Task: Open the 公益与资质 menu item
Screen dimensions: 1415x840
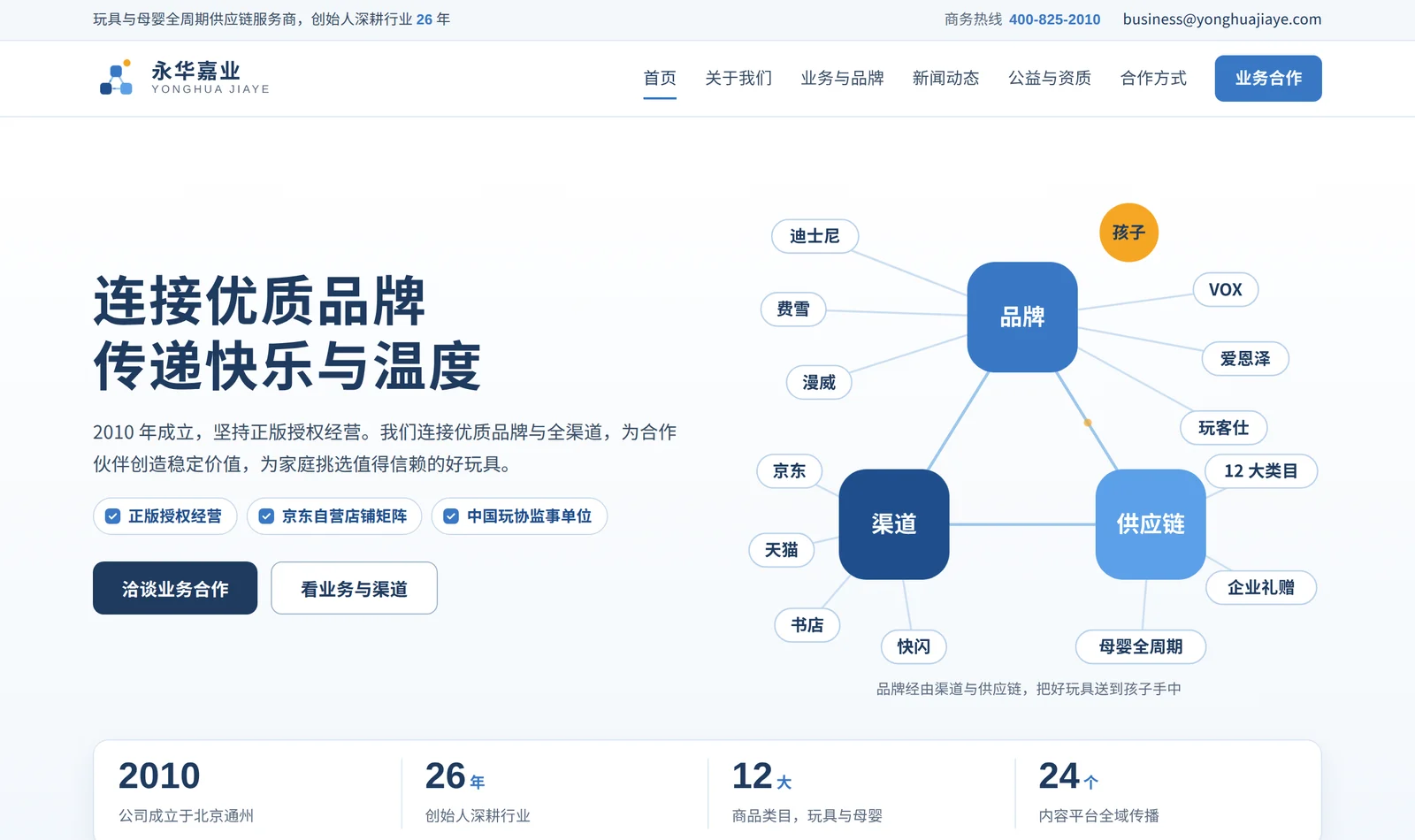Action: click(x=1050, y=78)
